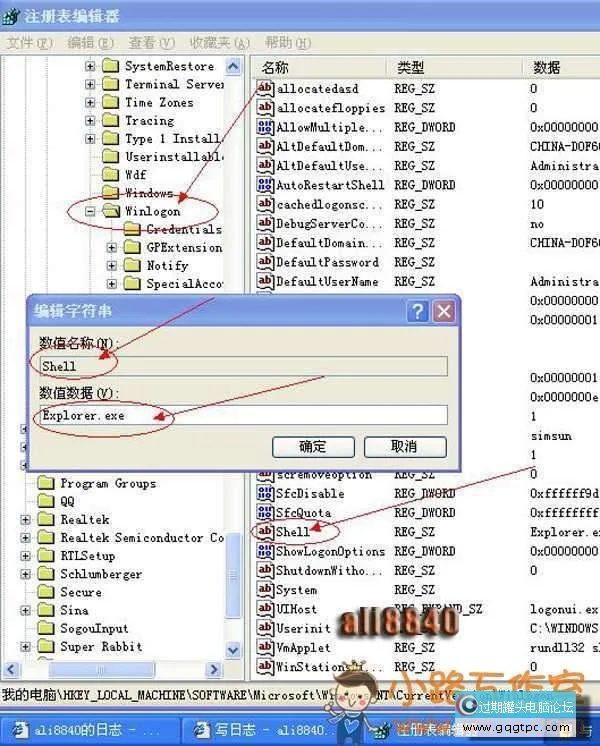Select the AltDefaultUse value name
Viewport: 600px width, 746px height.
[329, 166]
